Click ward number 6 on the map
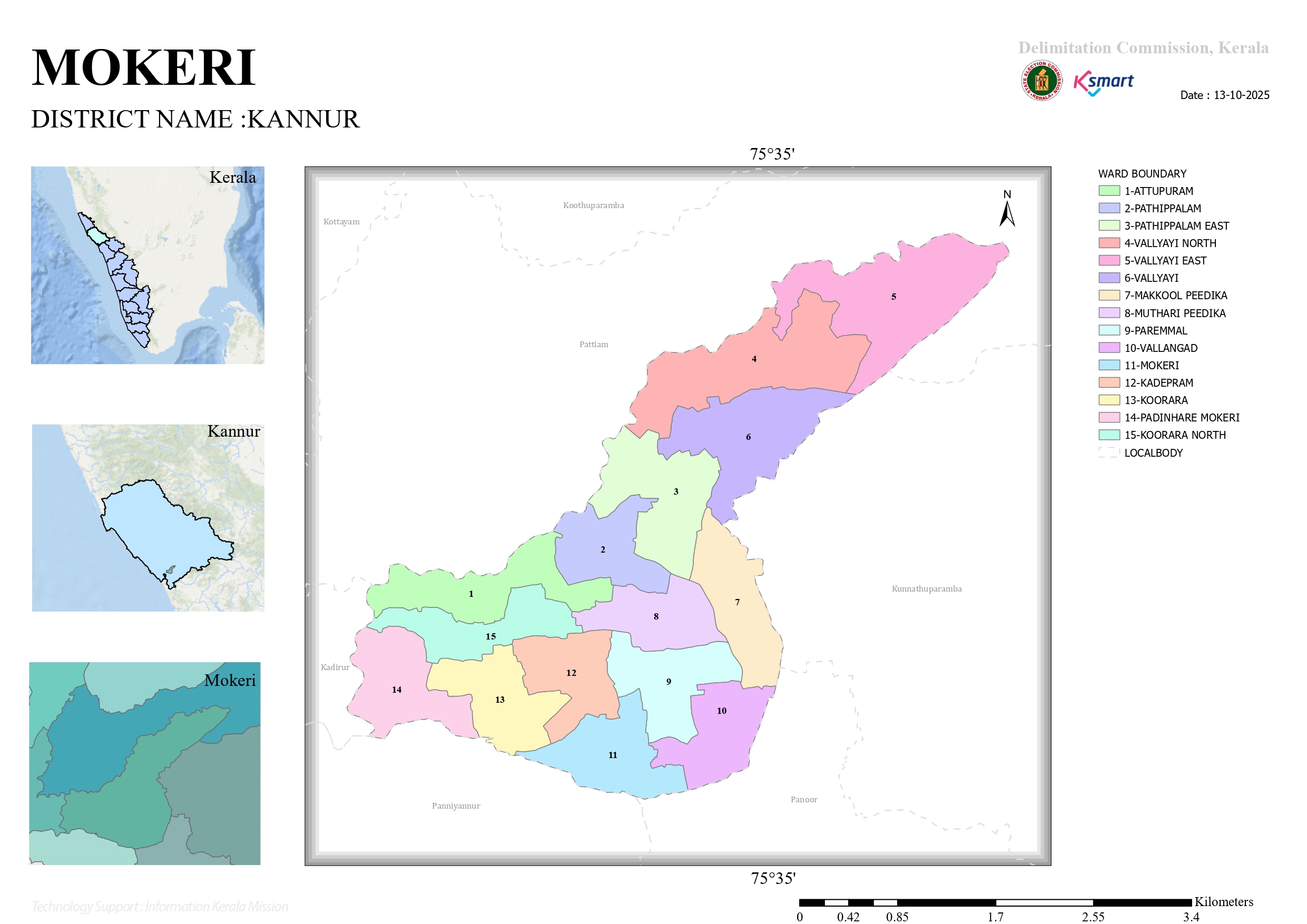Image resolution: width=1307 pixels, height=924 pixels. point(748,437)
